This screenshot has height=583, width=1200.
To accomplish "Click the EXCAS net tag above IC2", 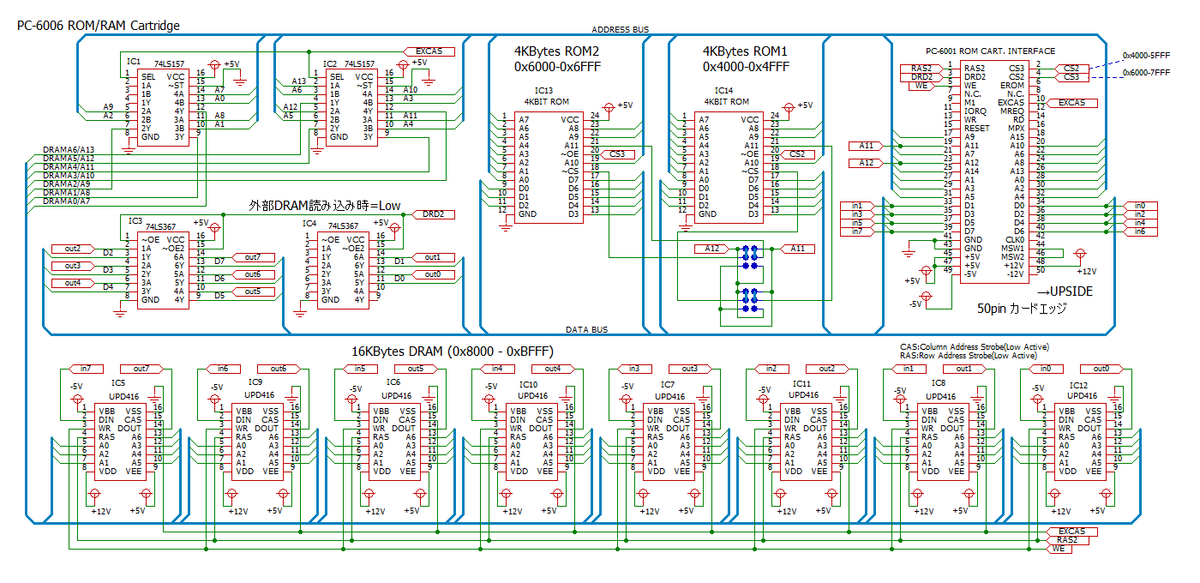I will coord(424,51).
